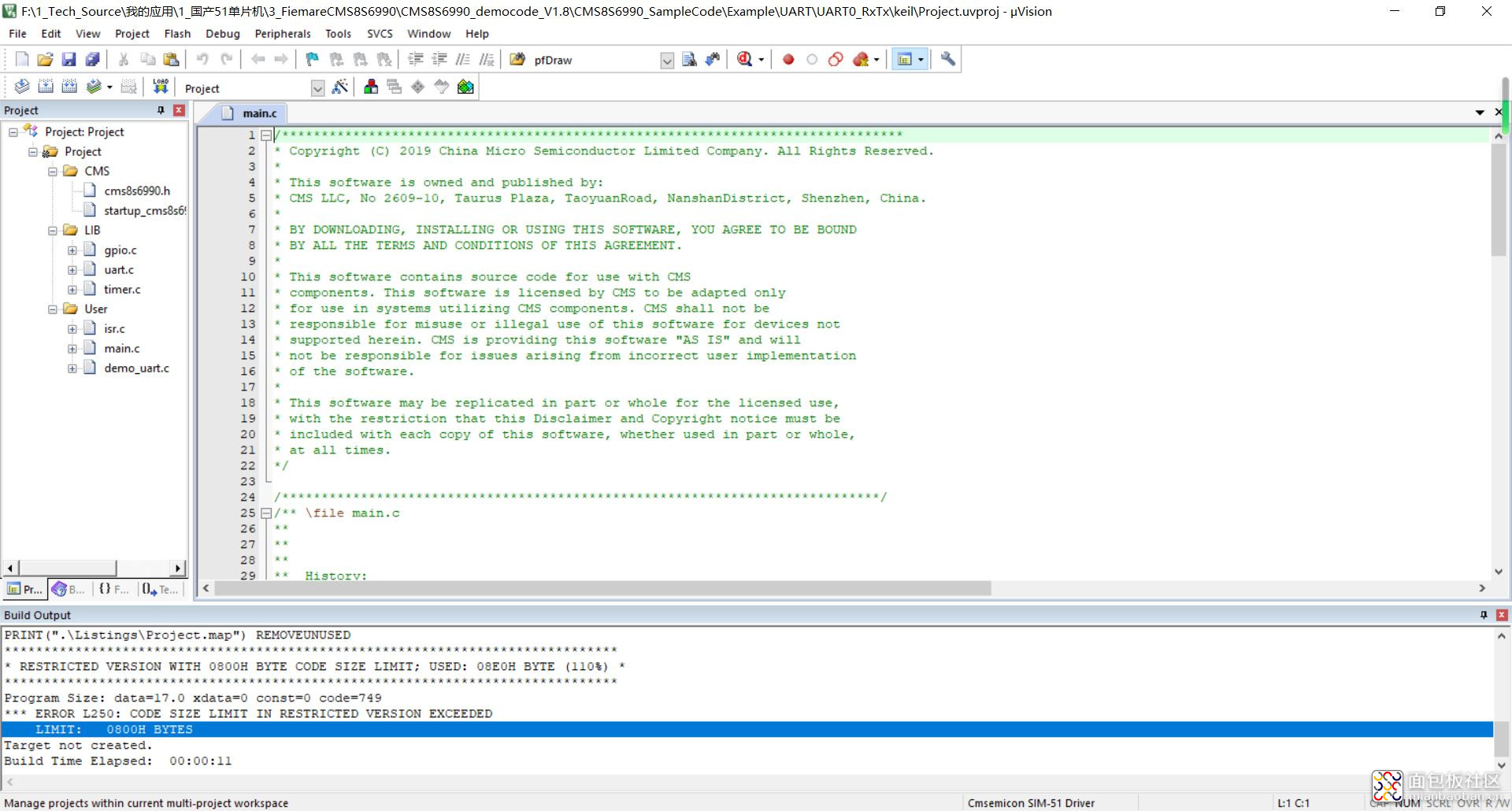Open the Project target dropdown
The width and height of the screenshot is (1512, 811).
click(317, 88)
